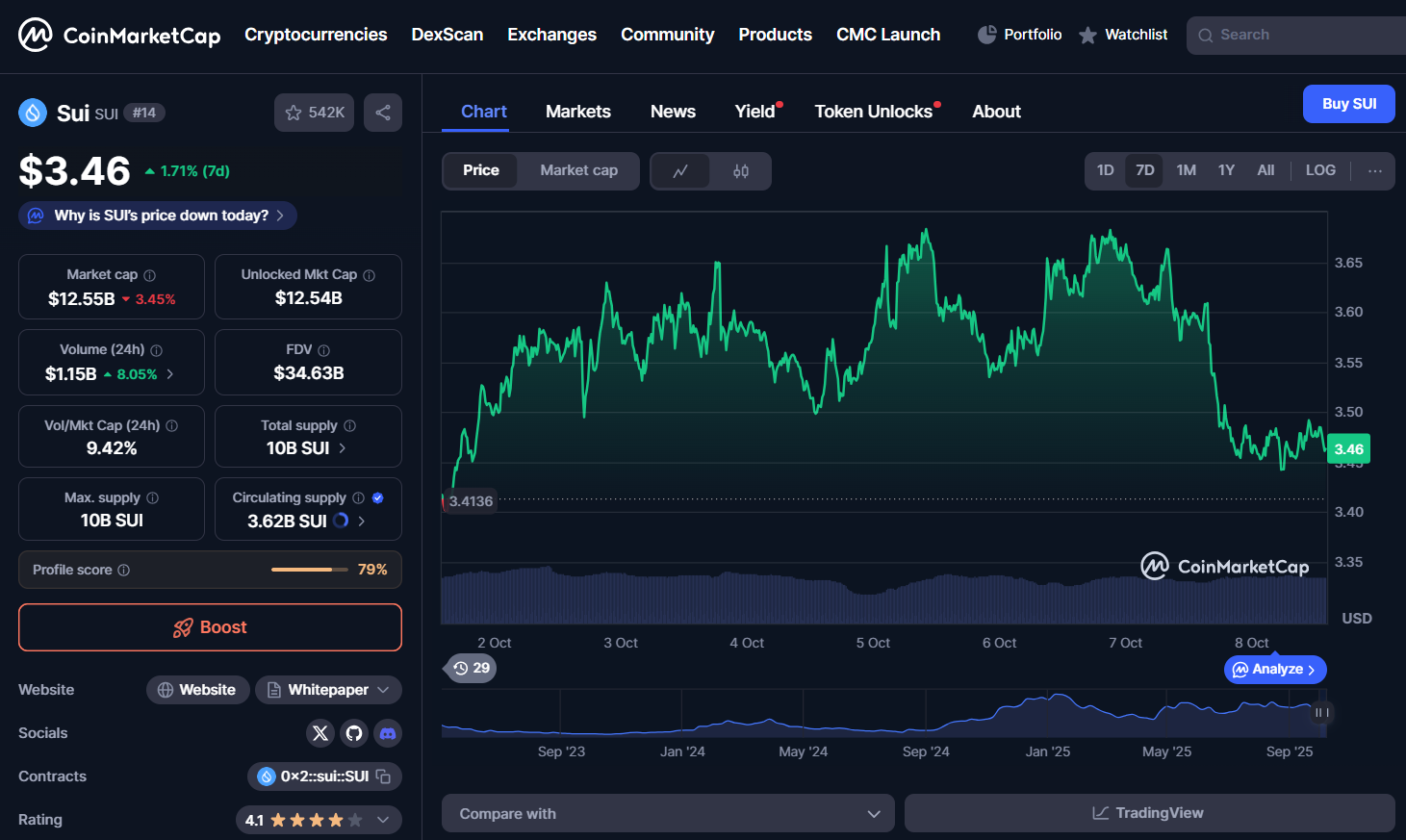
Task: Click the timeline range slider handle
Action: [x=1321, y=713]
